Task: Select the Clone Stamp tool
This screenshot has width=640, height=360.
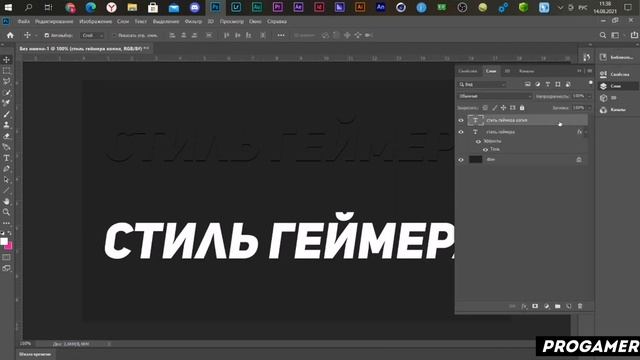Action: (x=7, y=125)
